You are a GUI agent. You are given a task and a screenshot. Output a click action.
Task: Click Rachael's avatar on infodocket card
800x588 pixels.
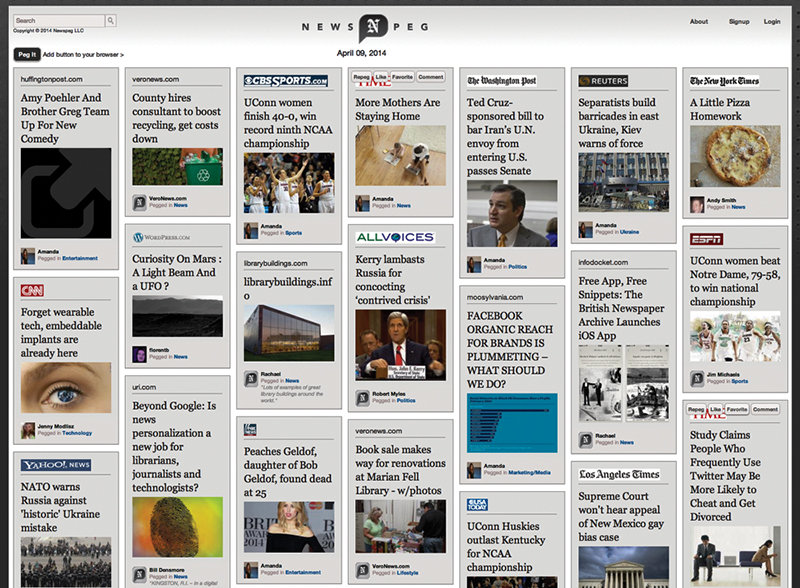tap(585, 439)
